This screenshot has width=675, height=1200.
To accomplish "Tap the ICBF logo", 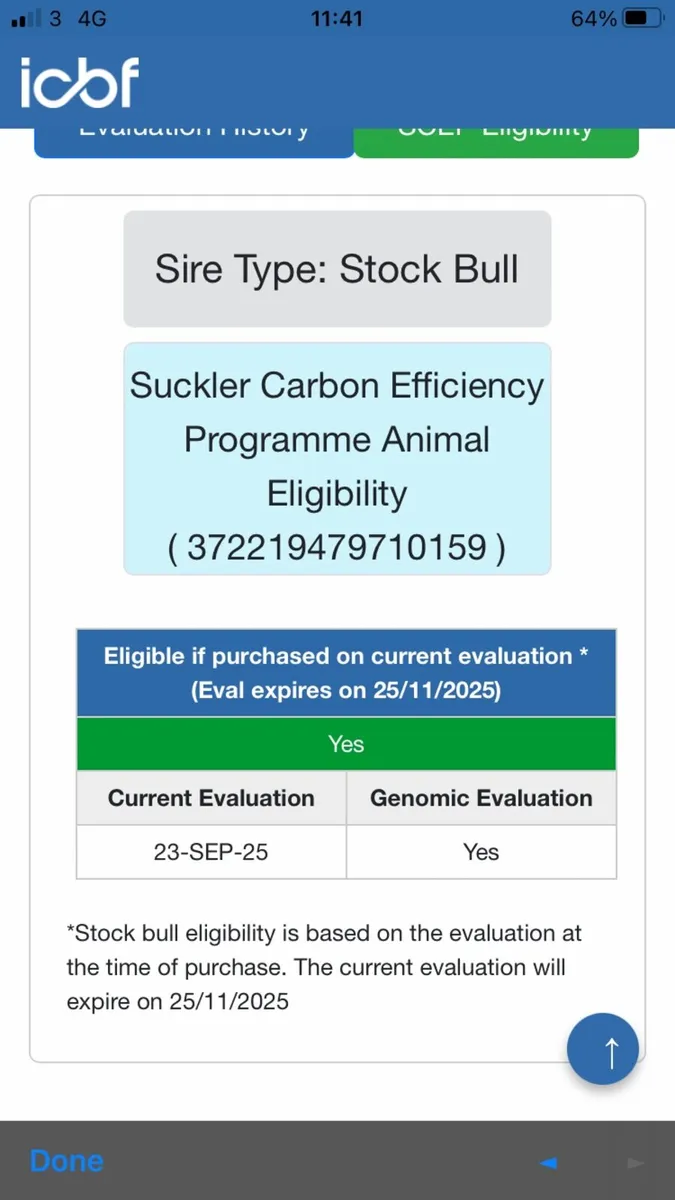I will pyautogui.click(x=80, y=82).
